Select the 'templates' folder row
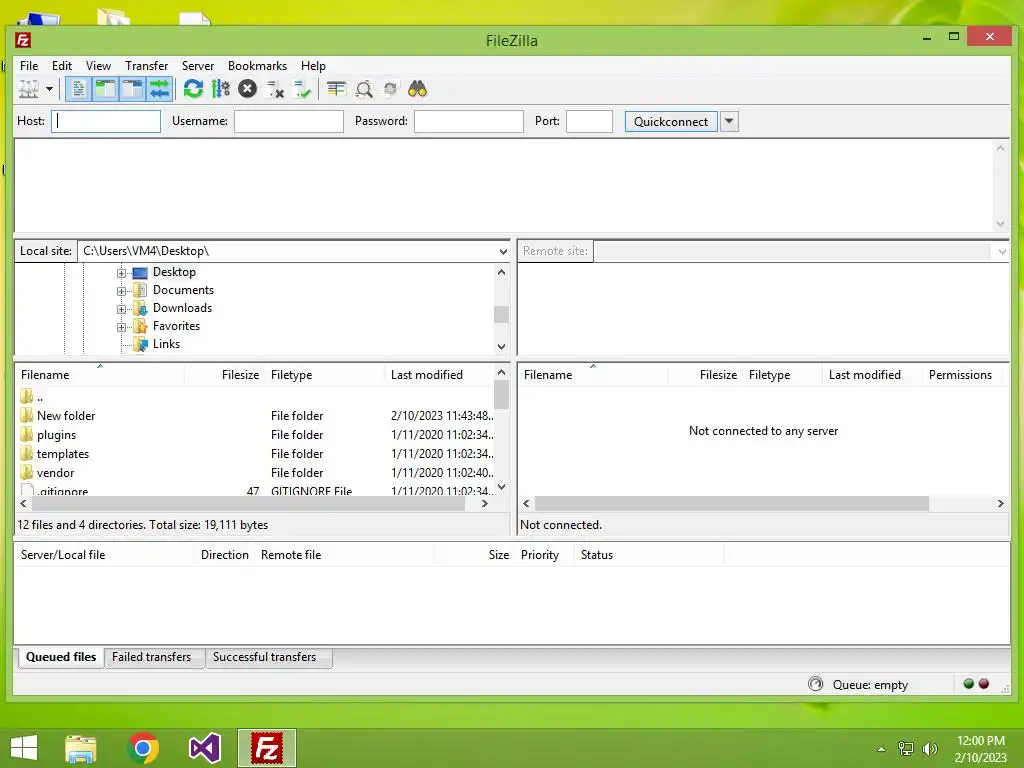Image resolution: width=1024 pixels, height=768 pixels. (x=255, y=453)
